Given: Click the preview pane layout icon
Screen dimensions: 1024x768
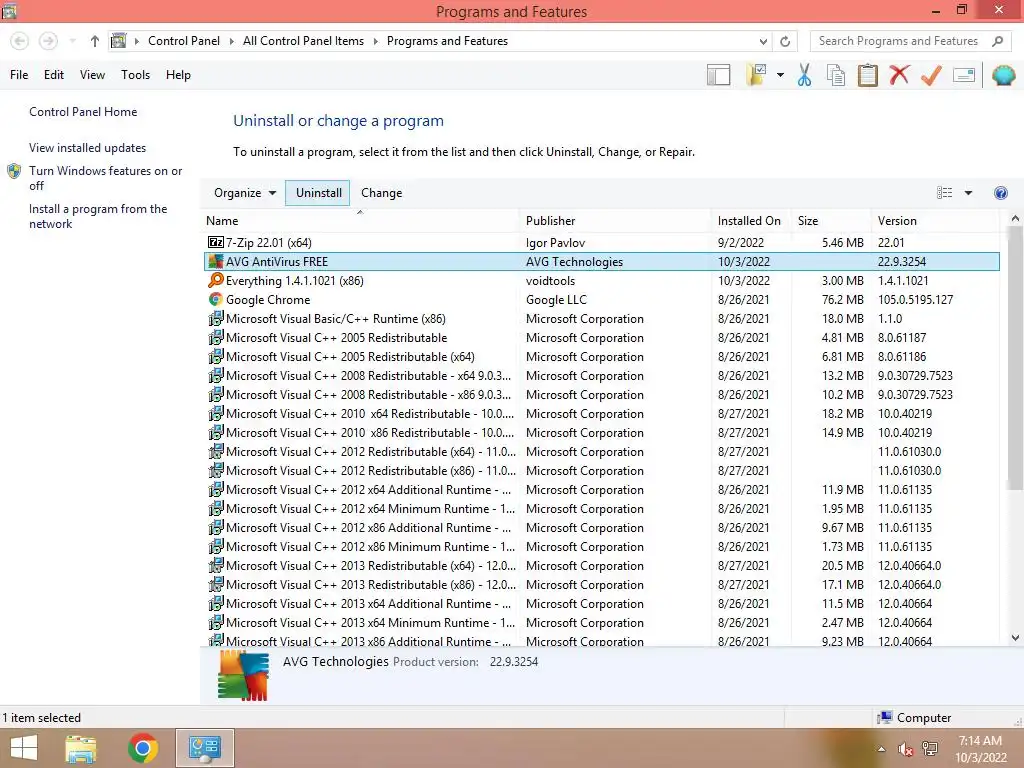Looking at the screenshot, I should click(x=718, y=75).
